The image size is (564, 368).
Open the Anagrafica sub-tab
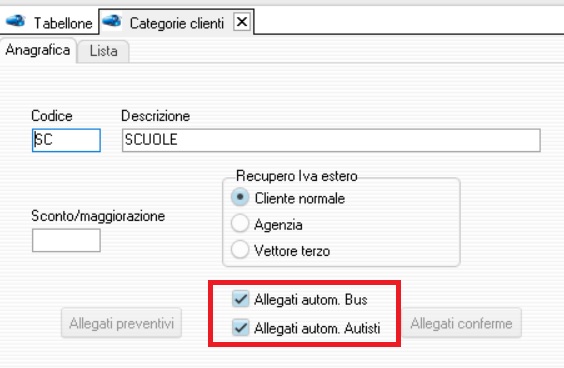(x=38, y=50)
